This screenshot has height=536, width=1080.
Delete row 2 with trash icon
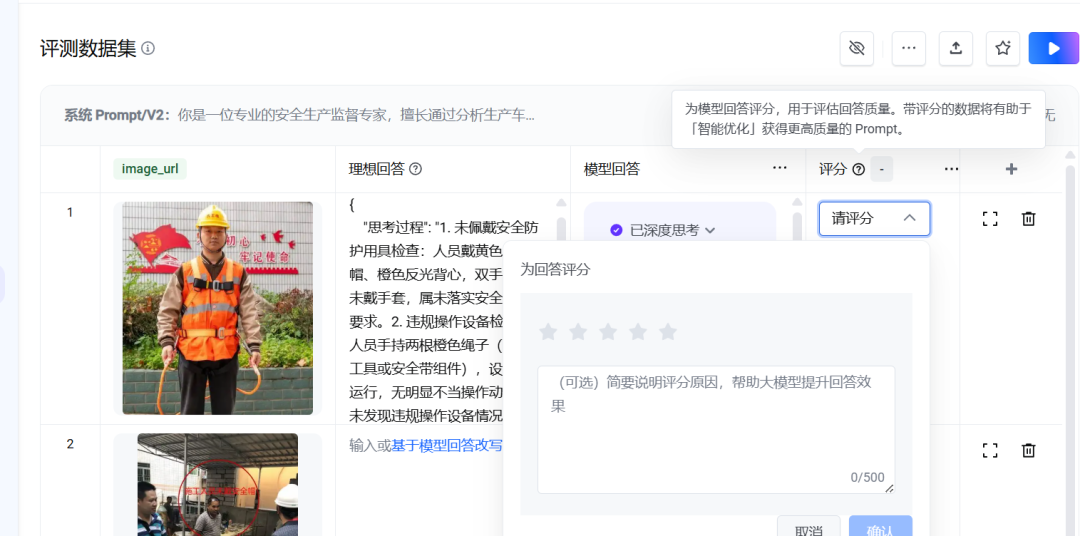click(1028, 451)
